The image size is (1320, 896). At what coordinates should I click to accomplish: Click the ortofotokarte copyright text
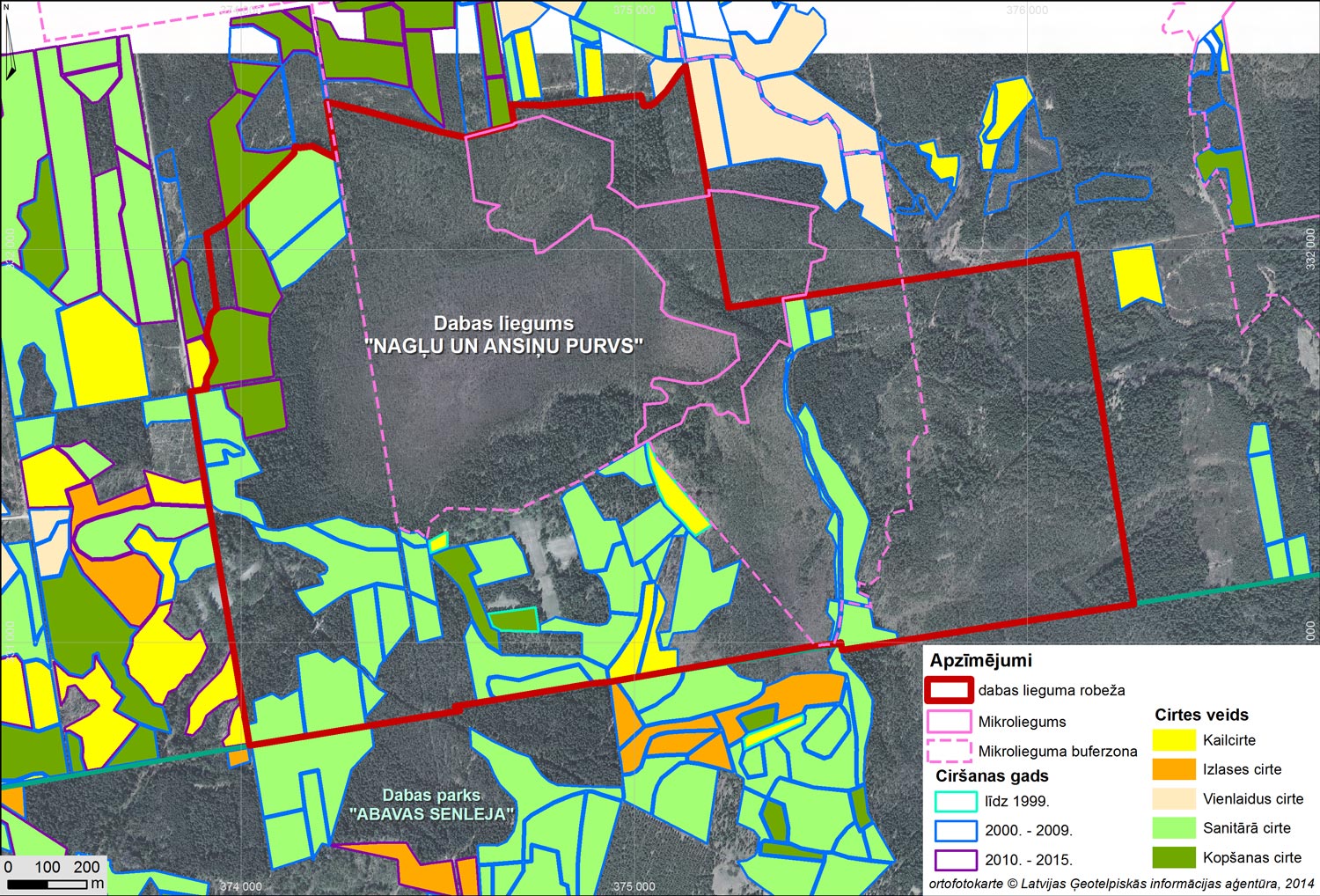[1121, 883]
